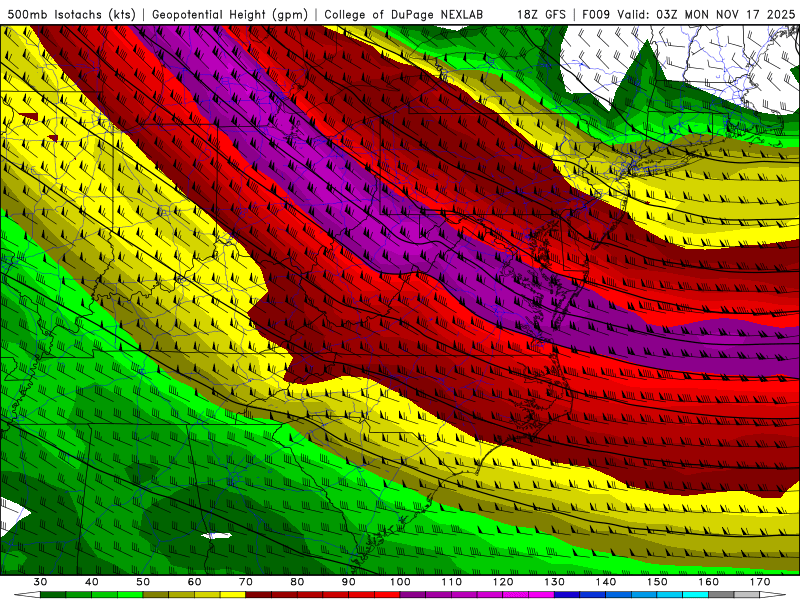
Task: Click the legend value 130
Action: click(555, 582)
